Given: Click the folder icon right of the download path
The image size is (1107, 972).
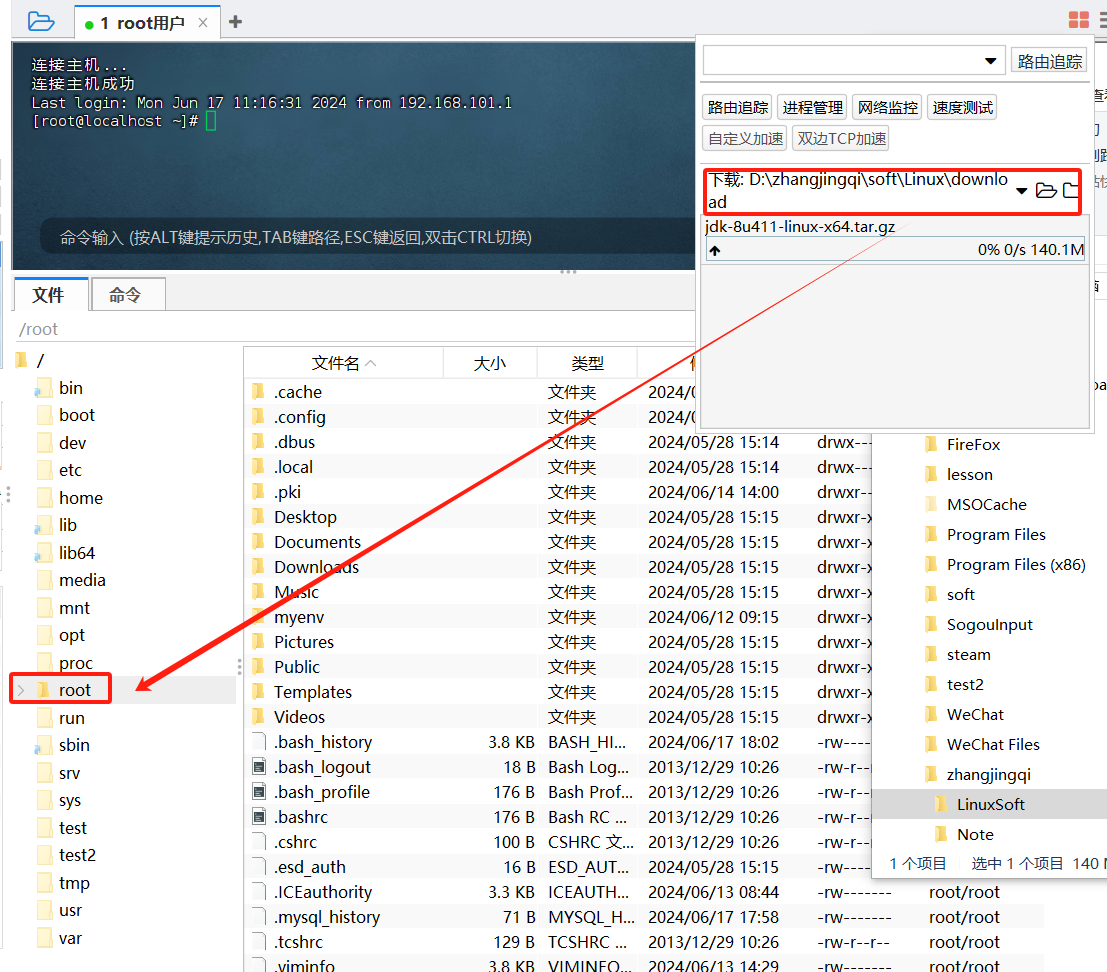Looking at the screenshot, I should tap(1070, 191).
